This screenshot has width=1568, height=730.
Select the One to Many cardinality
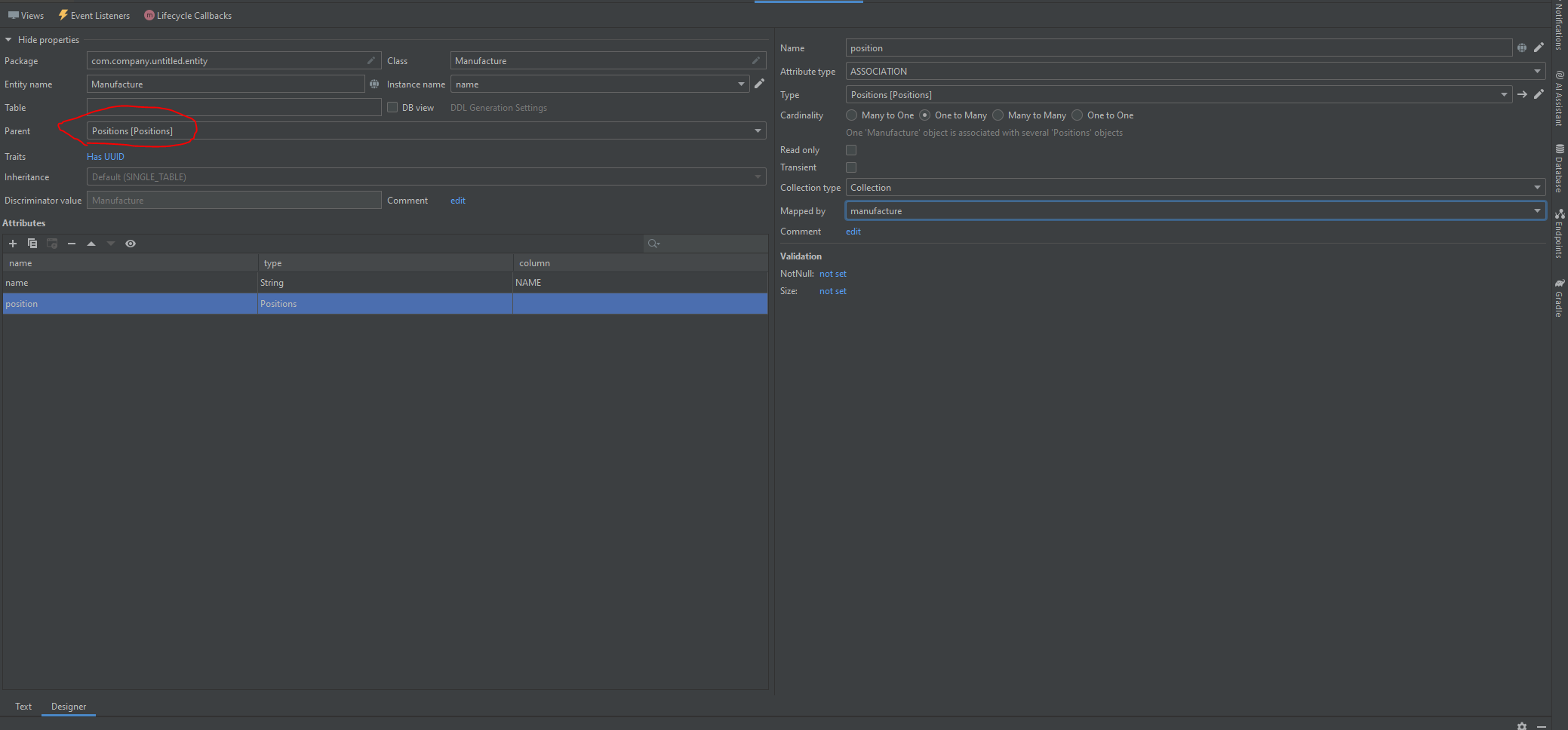pyautogui.click(x=925, y=115)
